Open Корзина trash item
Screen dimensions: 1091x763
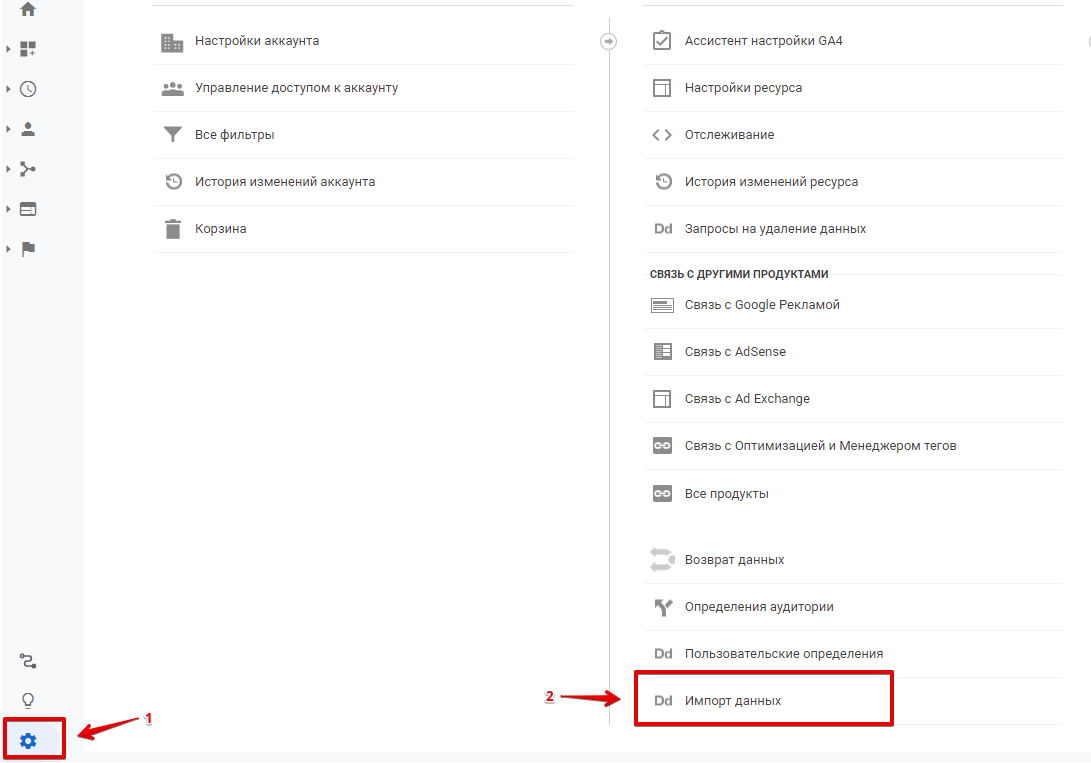(220, 229)
